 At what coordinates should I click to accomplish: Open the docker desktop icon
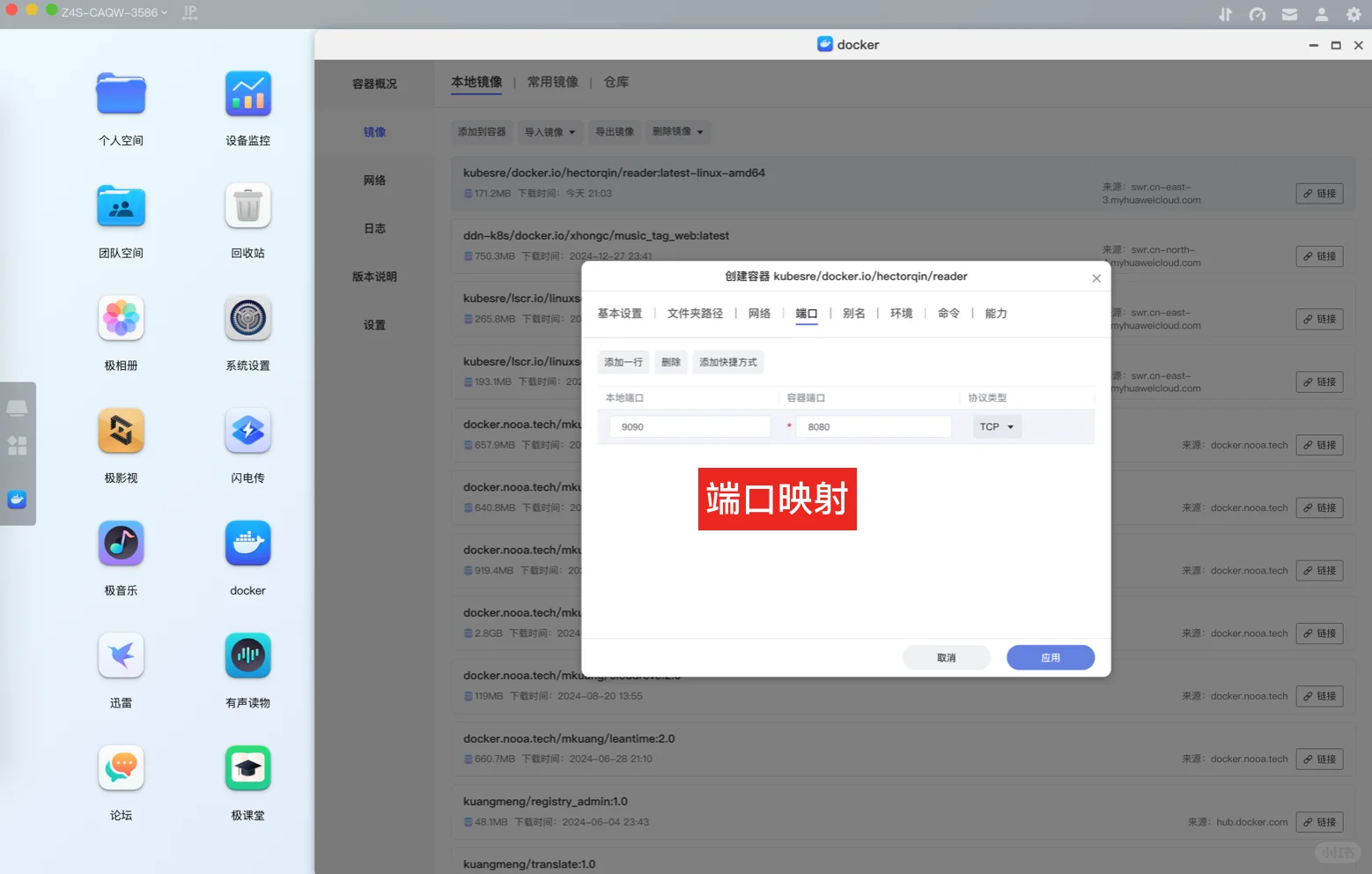pyautogui.click(x=247, y=544)
